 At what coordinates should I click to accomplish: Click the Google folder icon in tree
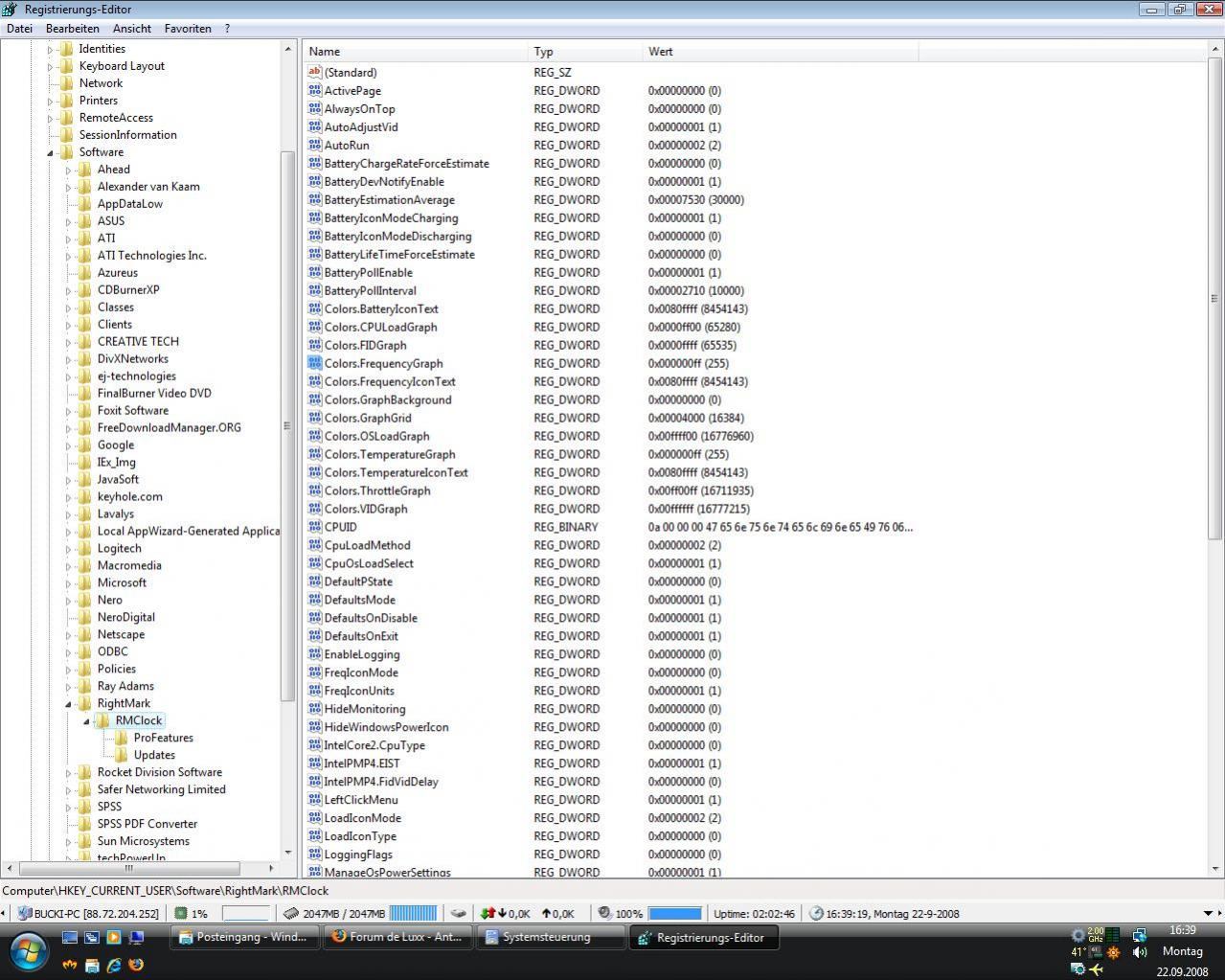(x=85, y=444)
